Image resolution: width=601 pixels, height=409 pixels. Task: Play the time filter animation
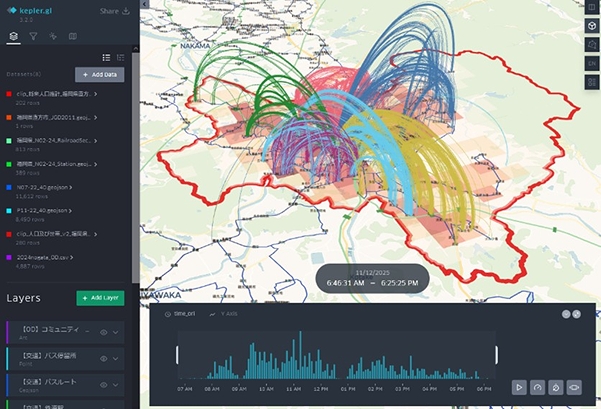click(519, 386)
